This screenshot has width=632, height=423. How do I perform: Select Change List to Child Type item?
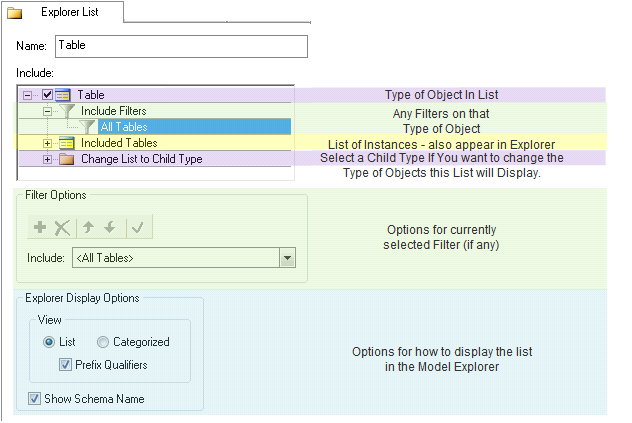coord(141,159)
